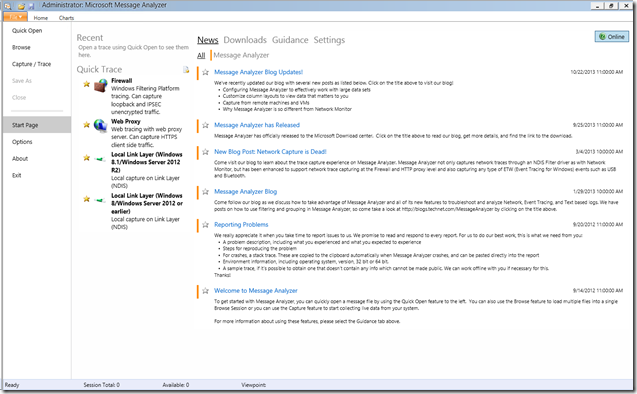The width and height of the screenshot is (637, 394).
Task: Select Quick Open in sidebar
Action: [x=27, y=30]
